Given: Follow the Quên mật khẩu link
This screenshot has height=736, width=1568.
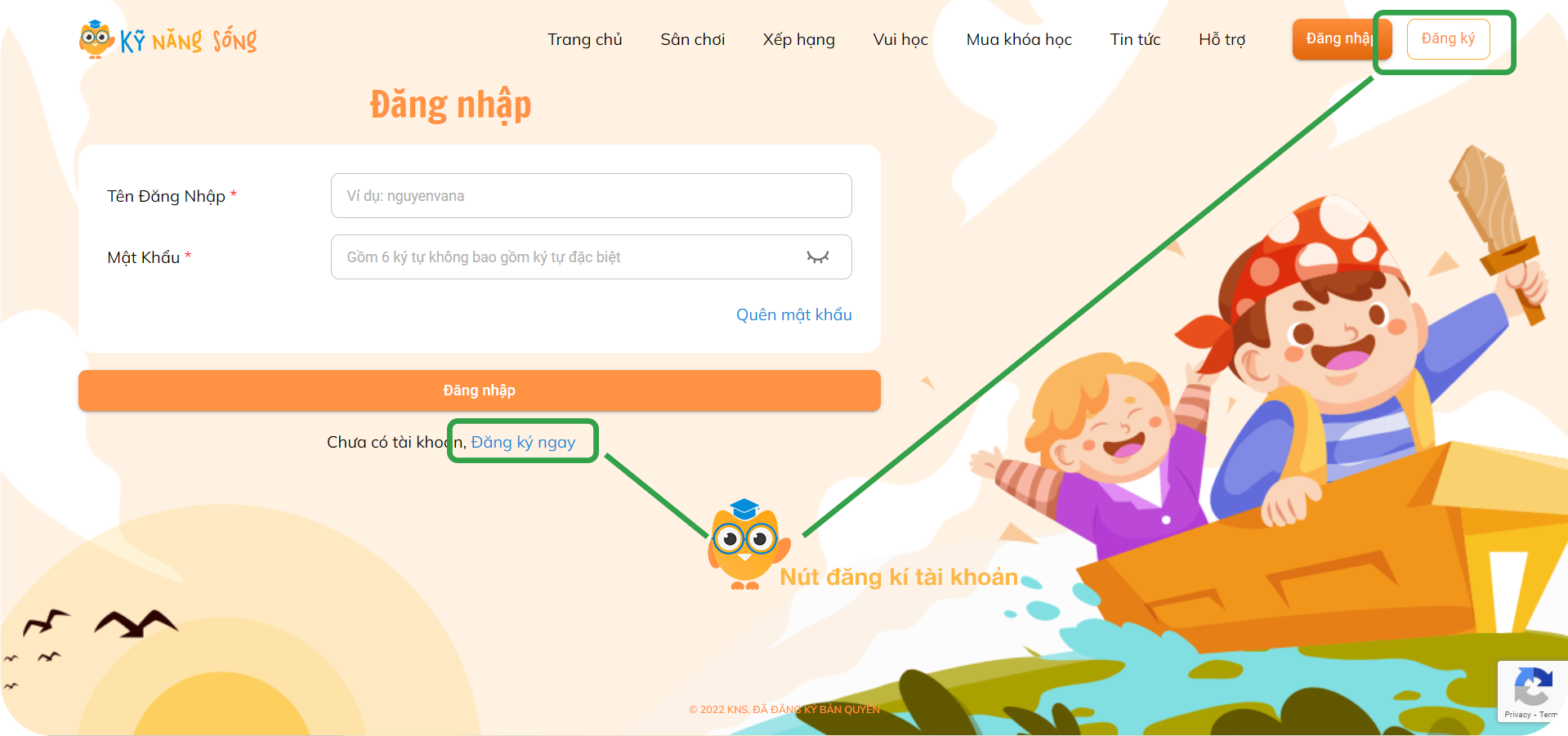Looking at the screenshot, I should (x=793, y=314).
